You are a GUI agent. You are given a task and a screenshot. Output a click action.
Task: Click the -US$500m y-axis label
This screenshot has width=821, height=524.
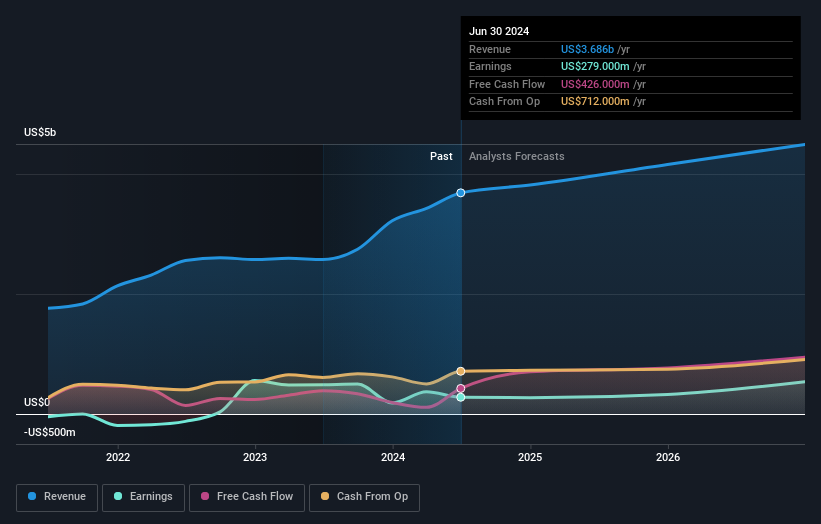pos(50,432)
